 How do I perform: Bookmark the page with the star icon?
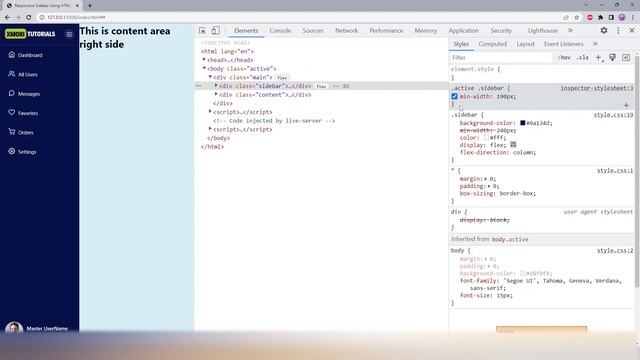[x=577, y=17]
